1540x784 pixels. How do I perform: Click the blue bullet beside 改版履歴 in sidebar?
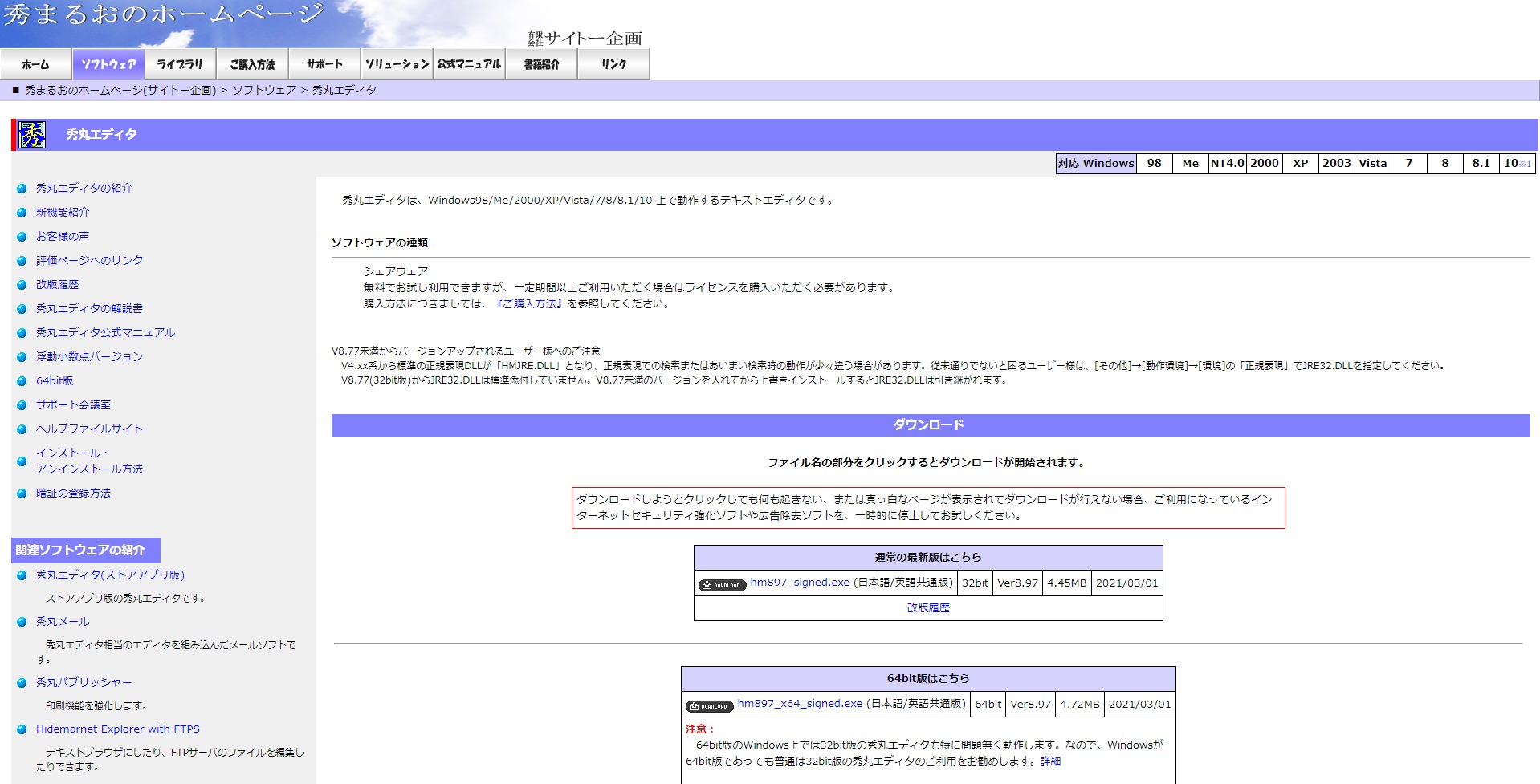pos(22,285)
